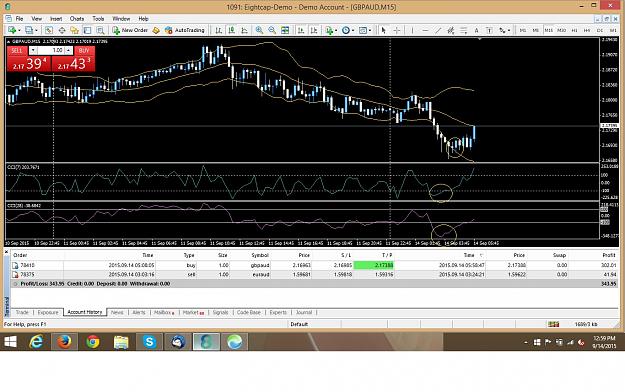Enable Auto Scroll chart icon

point(301,30)
